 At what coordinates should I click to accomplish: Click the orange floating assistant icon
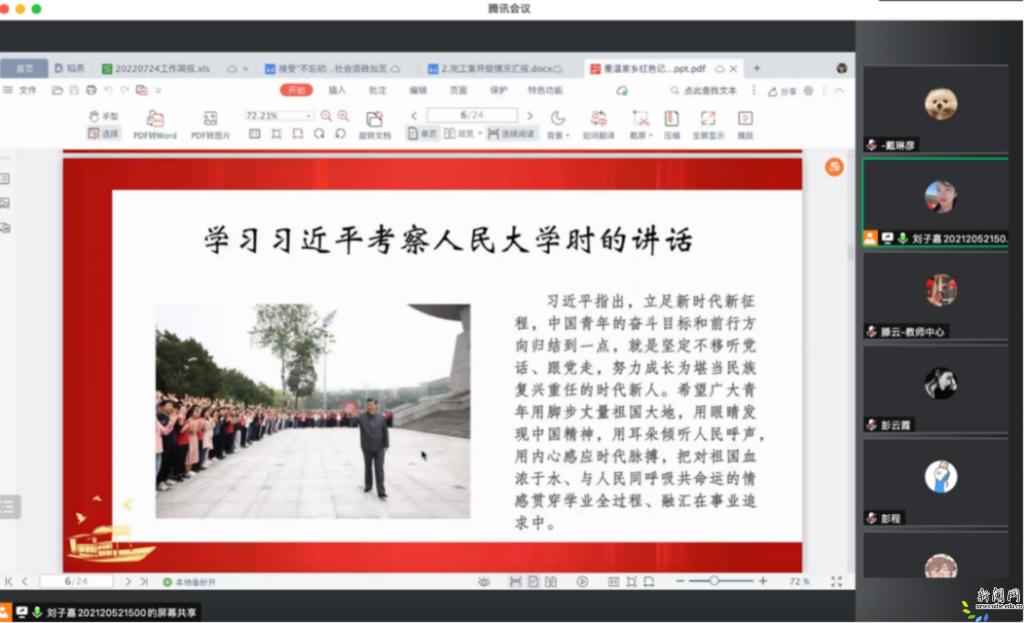coord(834,167)
